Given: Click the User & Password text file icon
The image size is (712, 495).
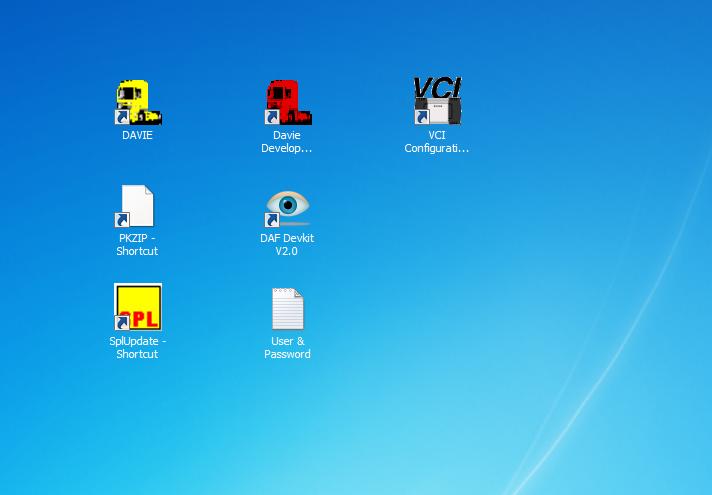Looking at the screenshot, I should point(288,309).
